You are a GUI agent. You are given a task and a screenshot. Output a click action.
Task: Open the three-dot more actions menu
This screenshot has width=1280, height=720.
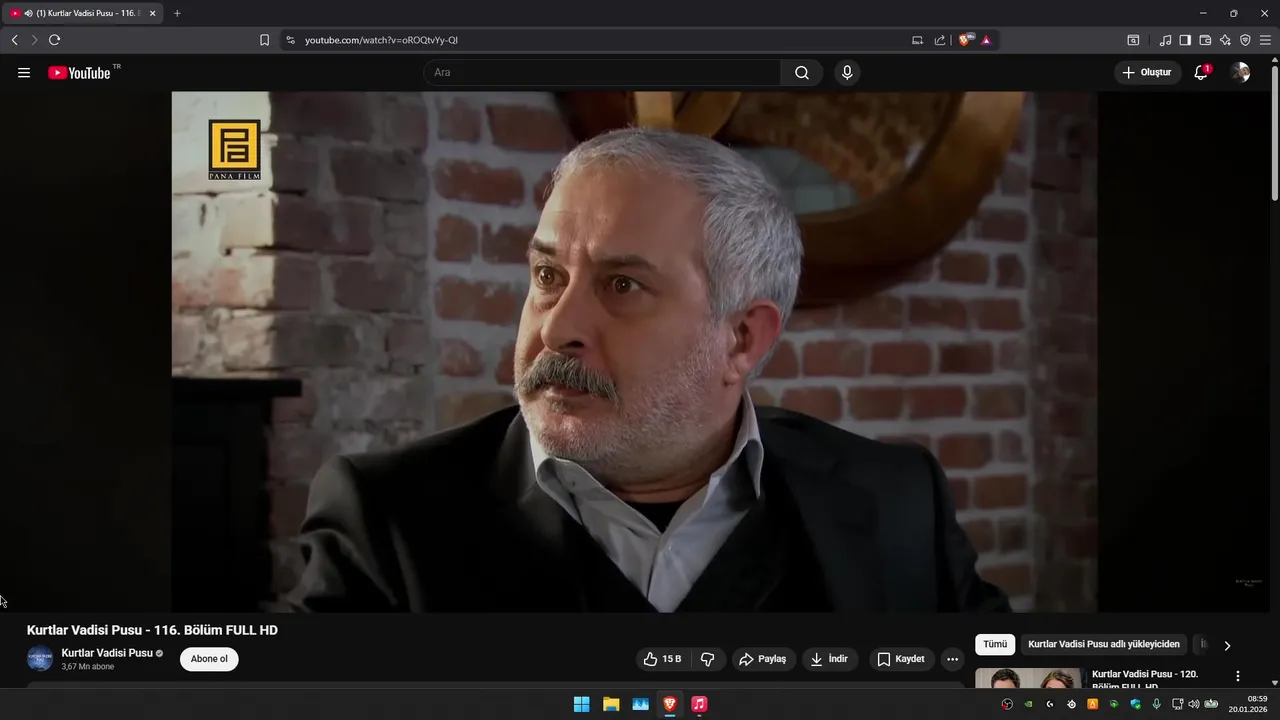tap(952, 659)
